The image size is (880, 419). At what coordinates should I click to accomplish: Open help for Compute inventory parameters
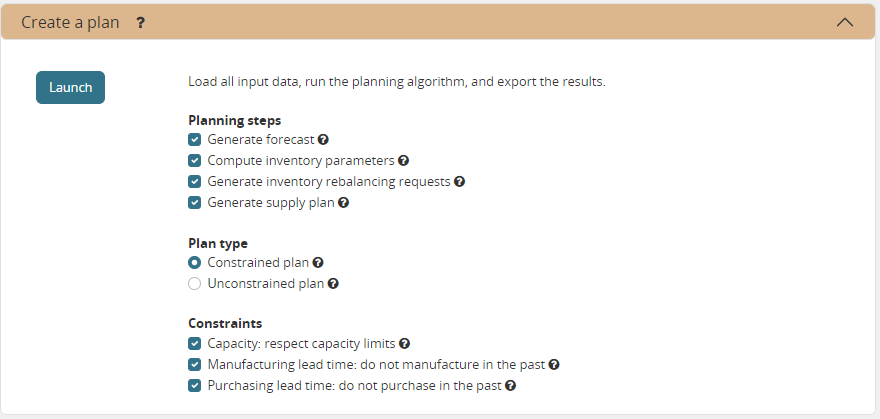point(404,160)
